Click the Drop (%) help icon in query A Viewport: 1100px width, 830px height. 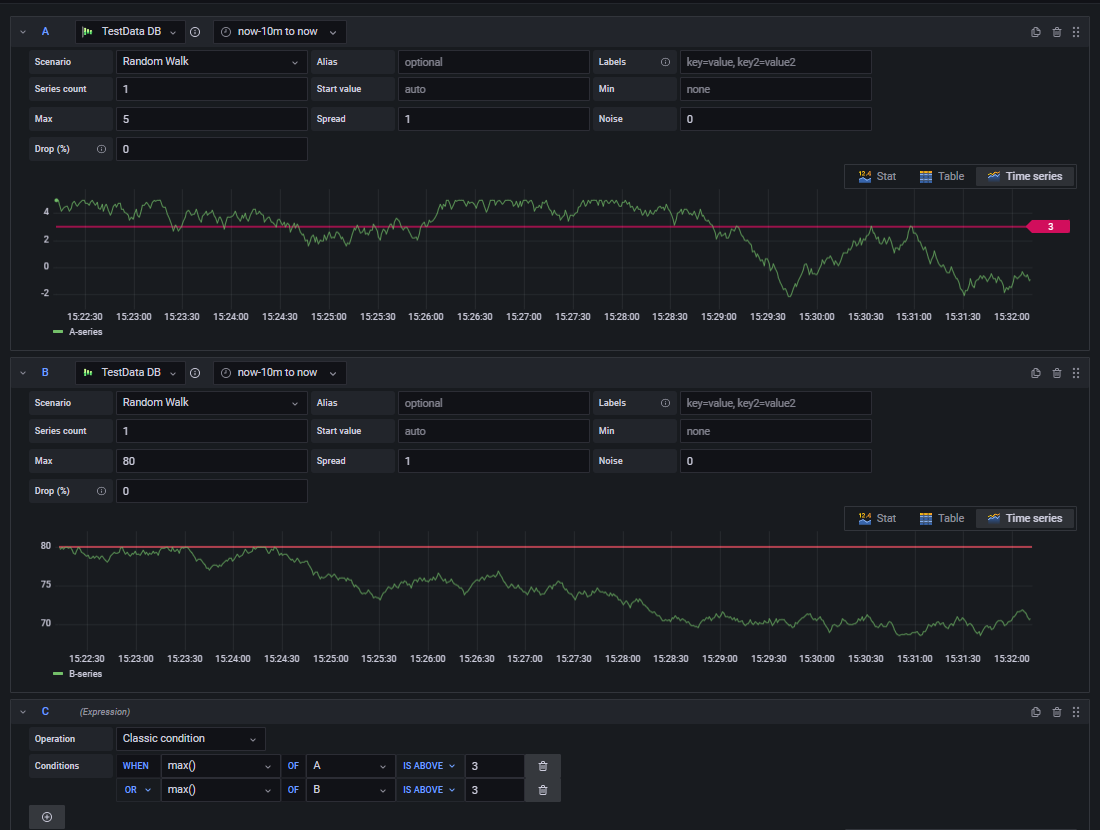click(100, 148)
